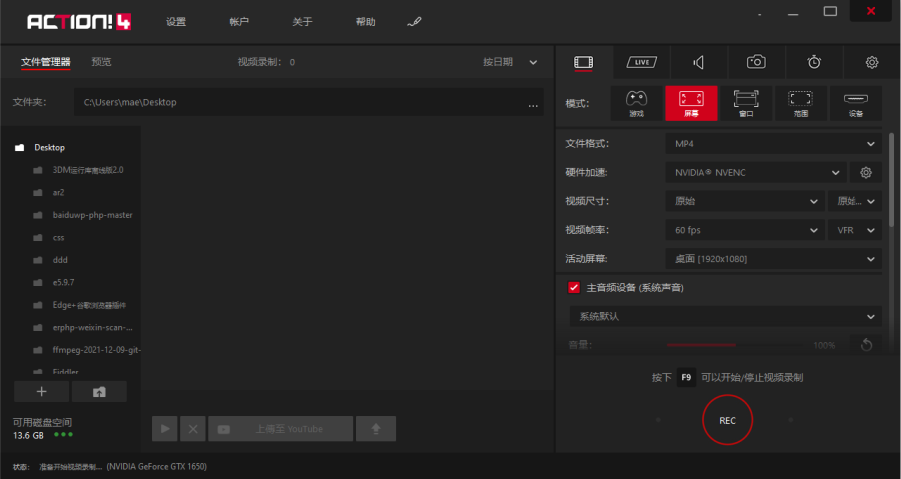
Task: Open the screenshot camera tab
Action: point(756,62)
